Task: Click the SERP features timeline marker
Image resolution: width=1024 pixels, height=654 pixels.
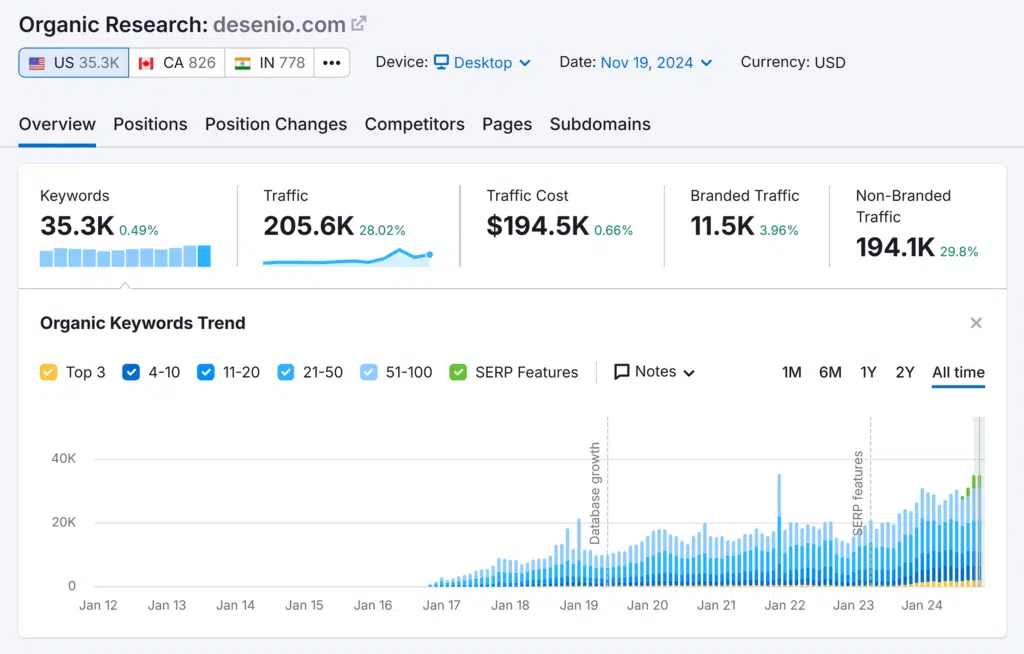Action: pos(858,492)
